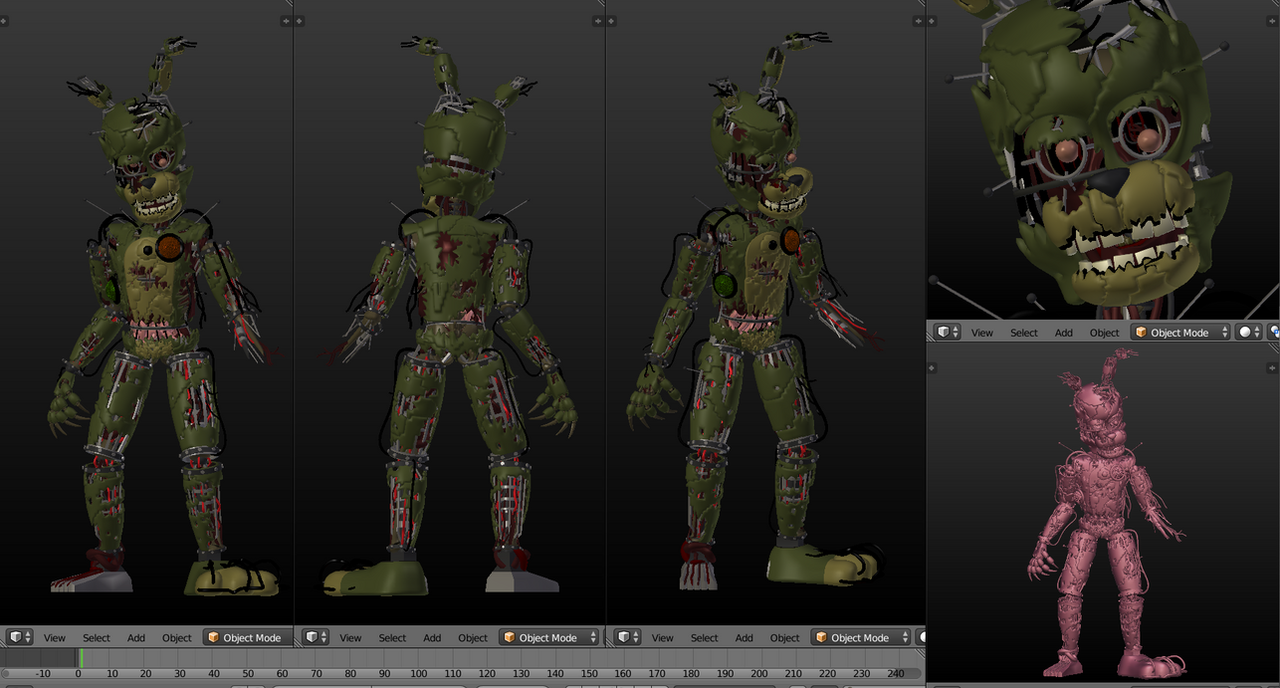
Task: Open View menu in front-view viewport
Action: coord(55,637)
